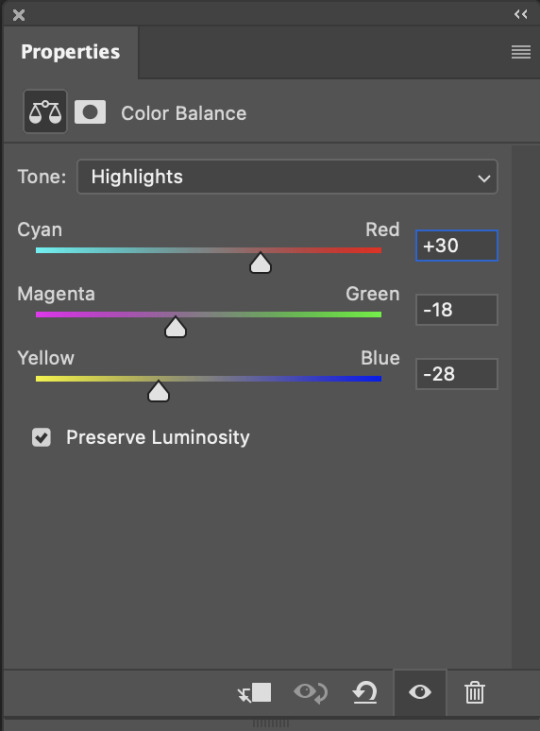Select the Properties tab

[x=70, y=52]
